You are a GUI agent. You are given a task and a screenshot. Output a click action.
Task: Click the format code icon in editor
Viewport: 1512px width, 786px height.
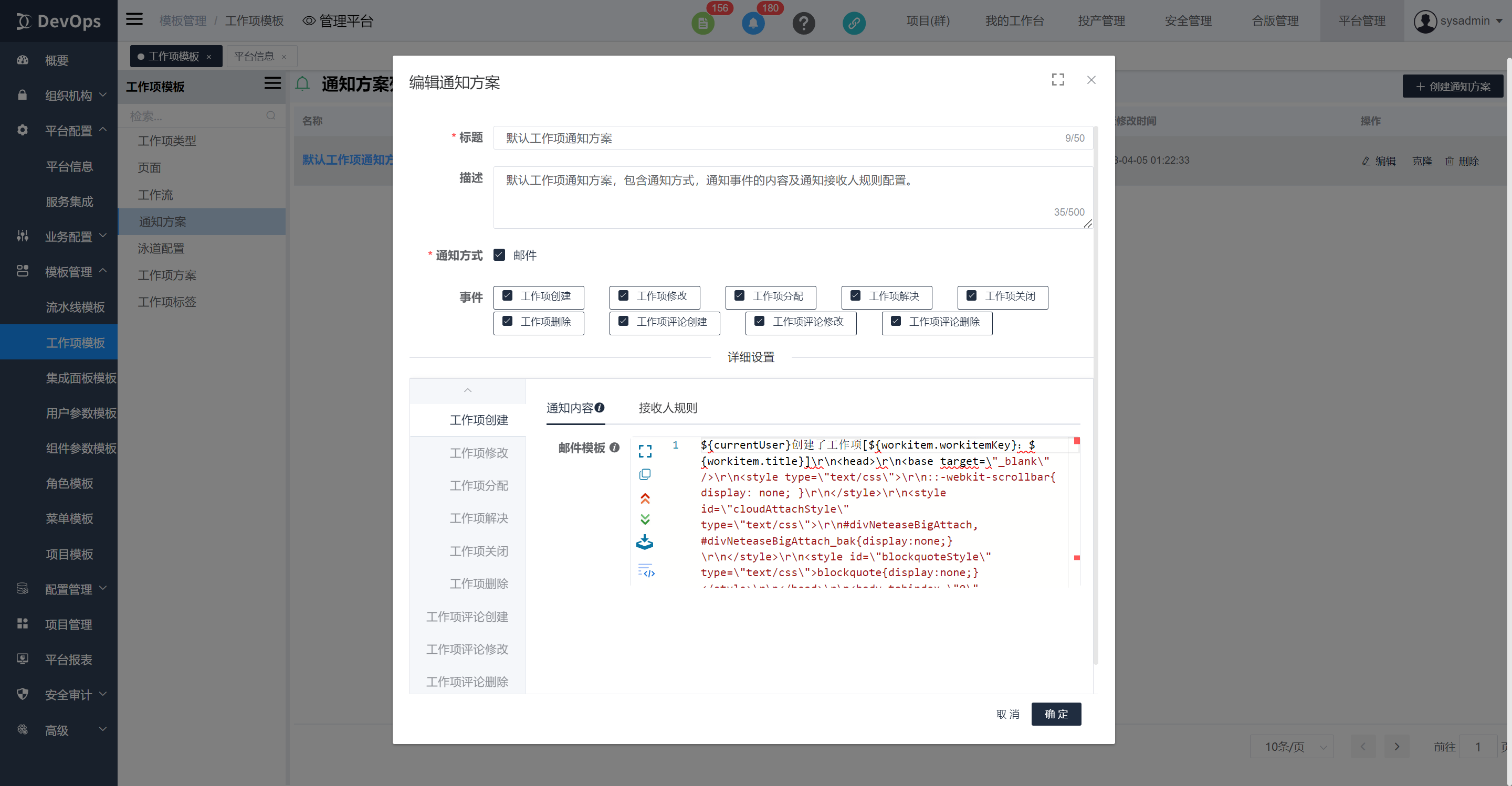tap(646, 571)
